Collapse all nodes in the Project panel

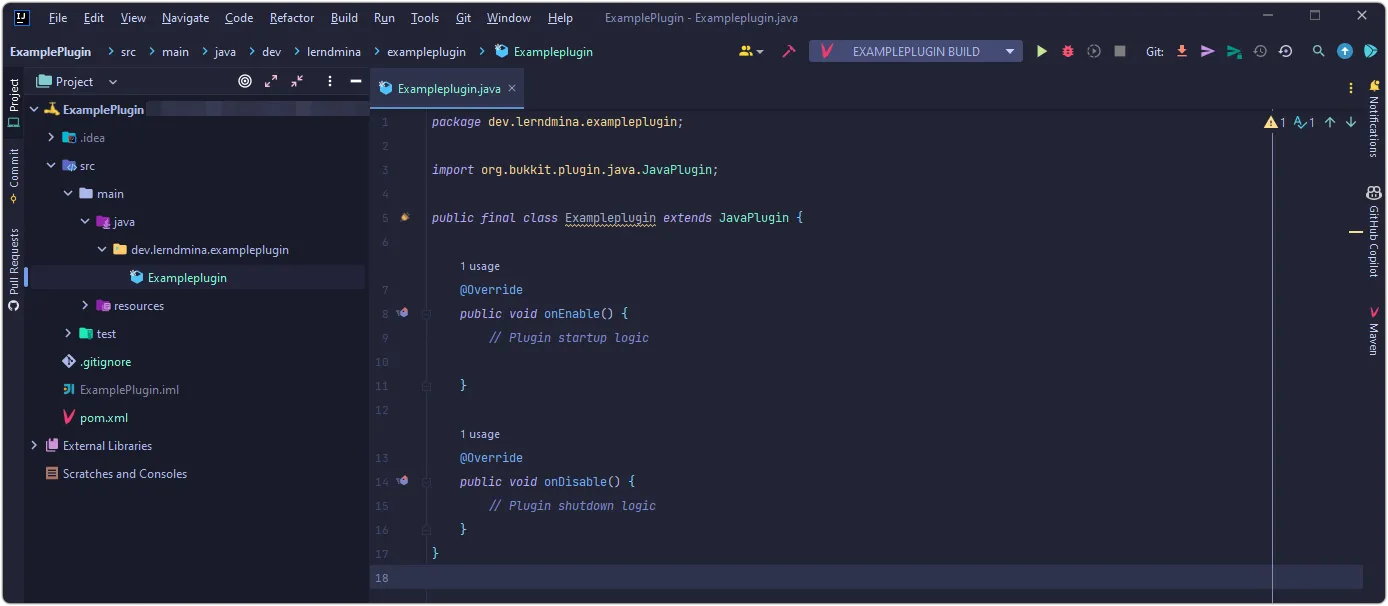(x=297, y=82)
